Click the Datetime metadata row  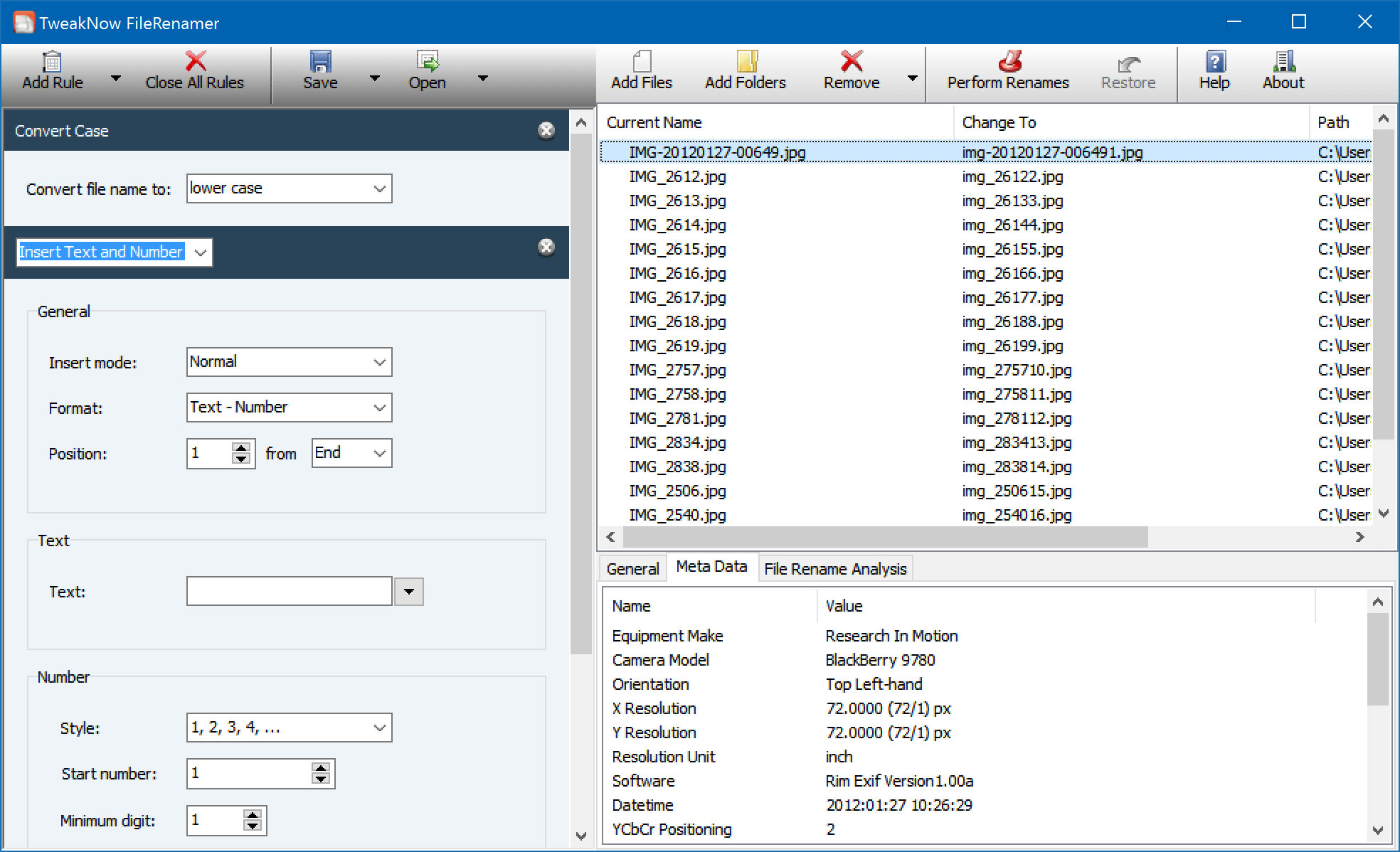click(x=986, y=805)
